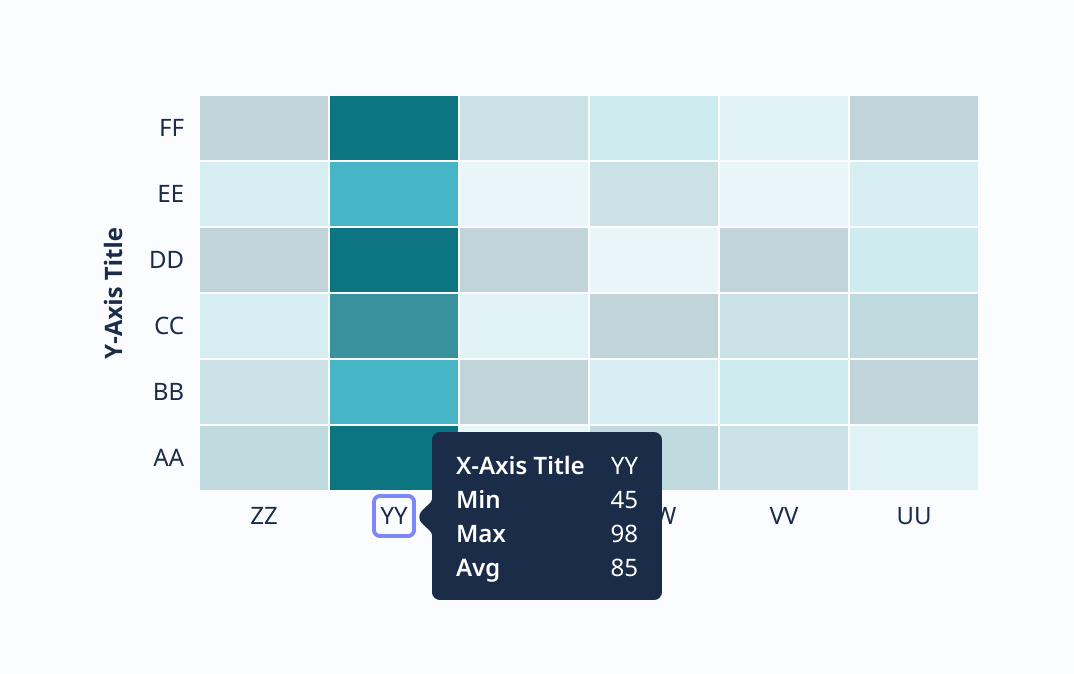Viewport: 1074px width, 674px height.
Task: Click the heatmap cell at BB and UU
Action: click(x=914, y=392)
